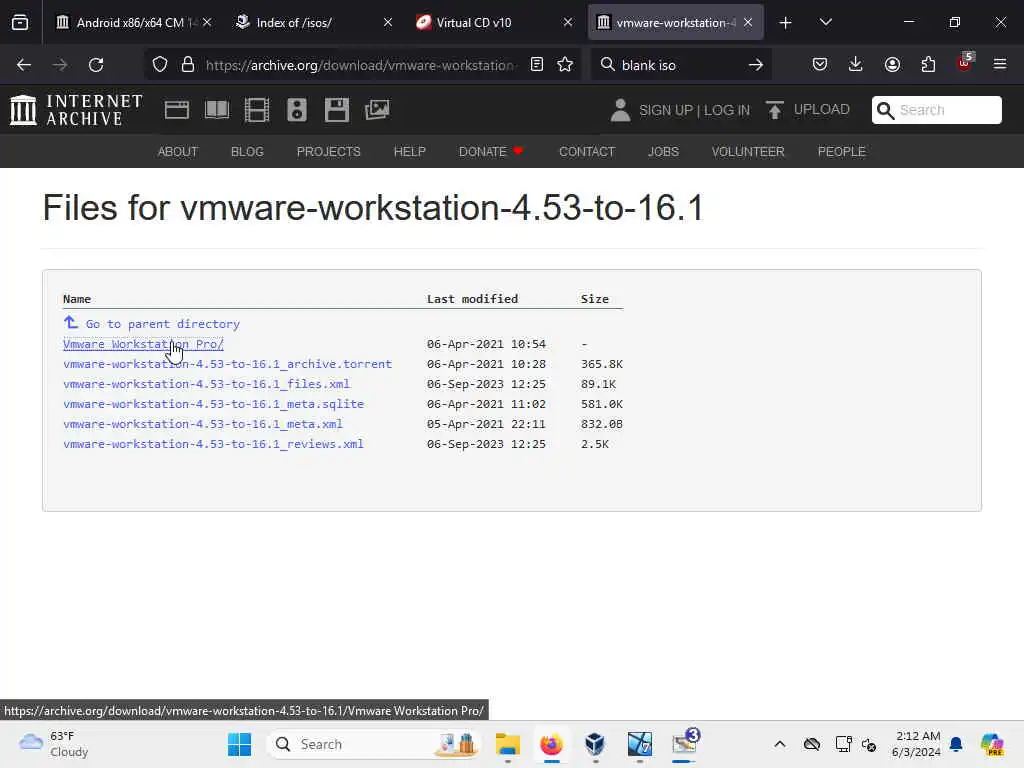
Task: Click the user avatar icon
Action: 620,110
